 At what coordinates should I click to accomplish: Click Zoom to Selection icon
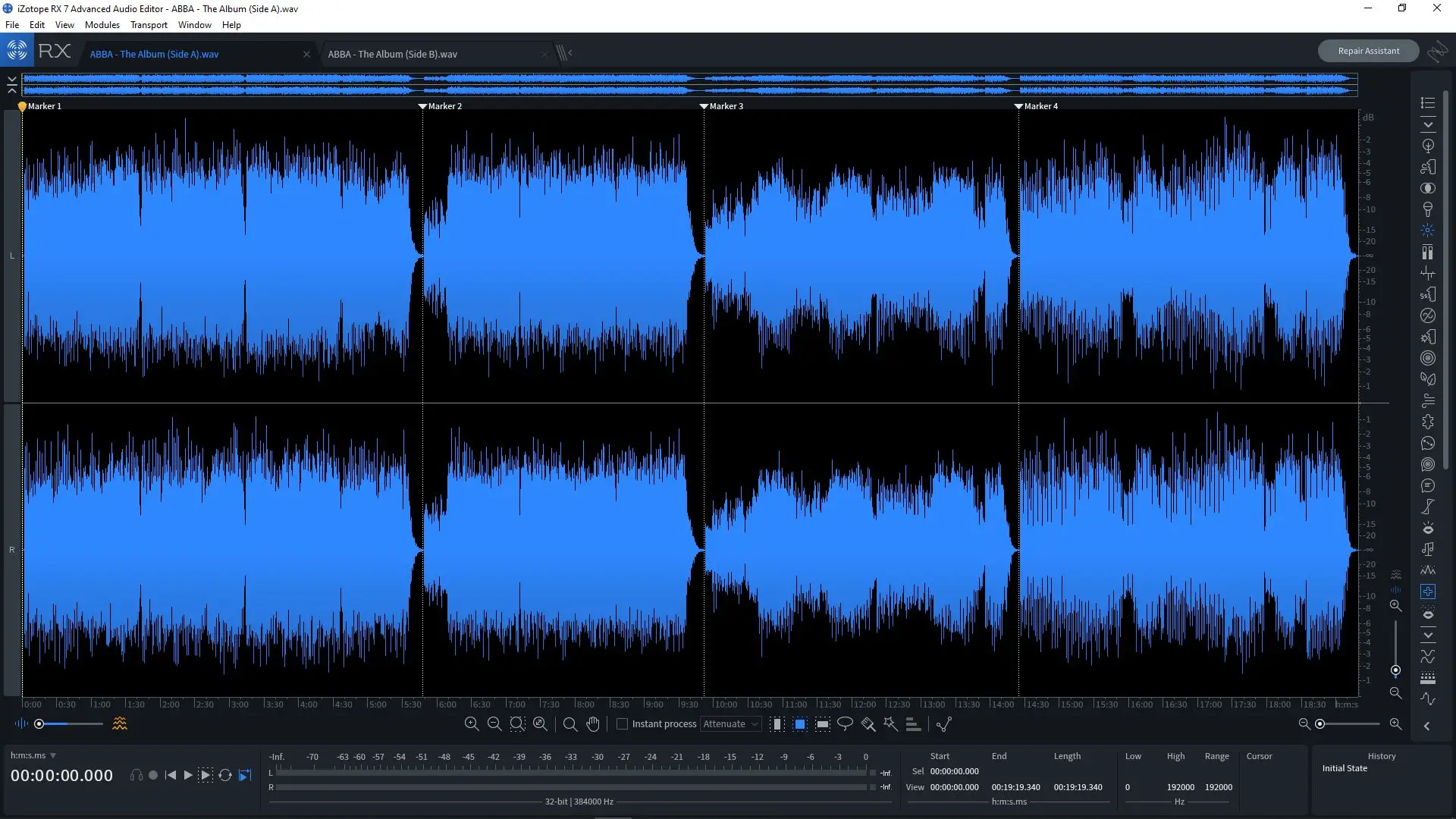tap(517, 724)
